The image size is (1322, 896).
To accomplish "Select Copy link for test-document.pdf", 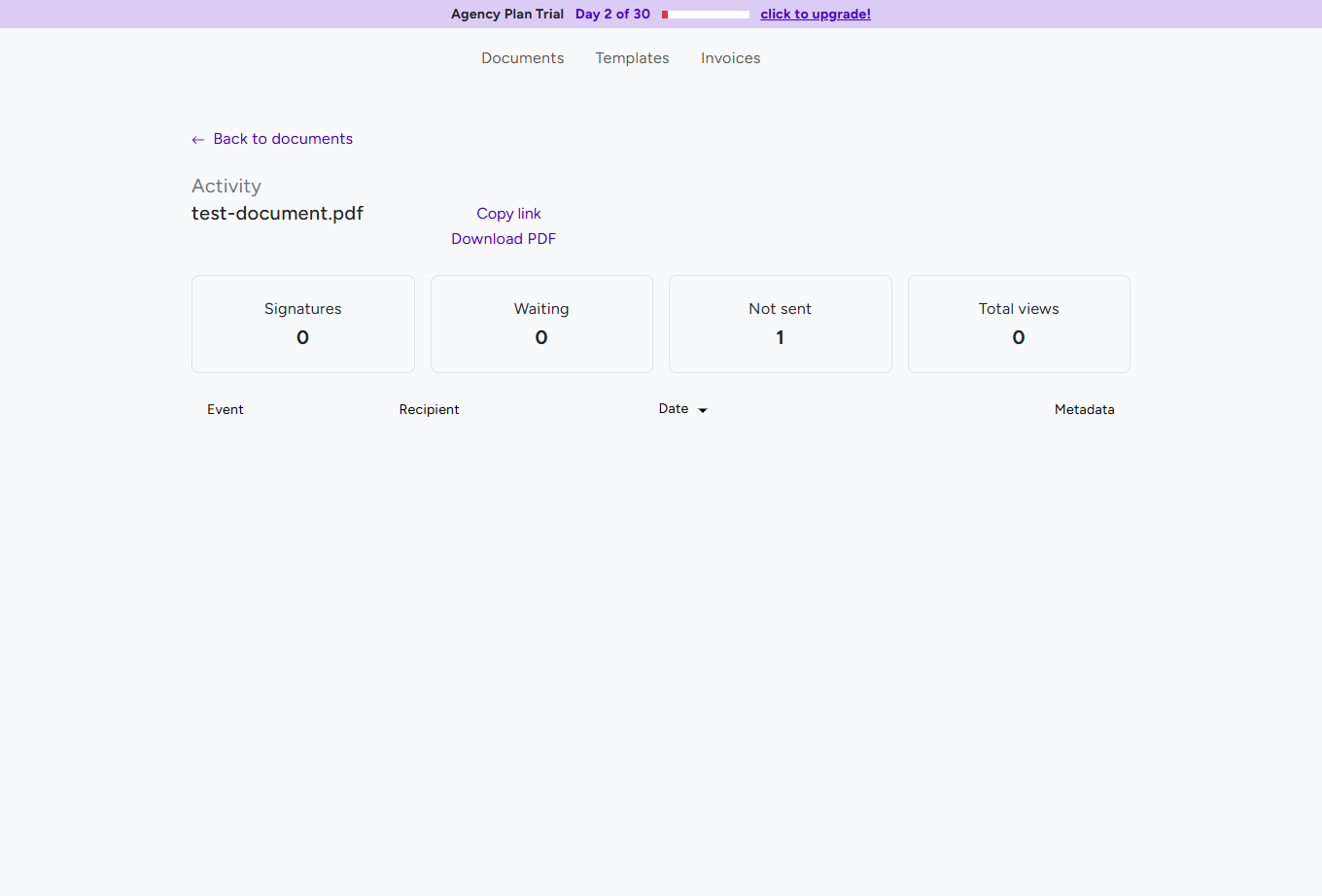I will tap(507, 213).
